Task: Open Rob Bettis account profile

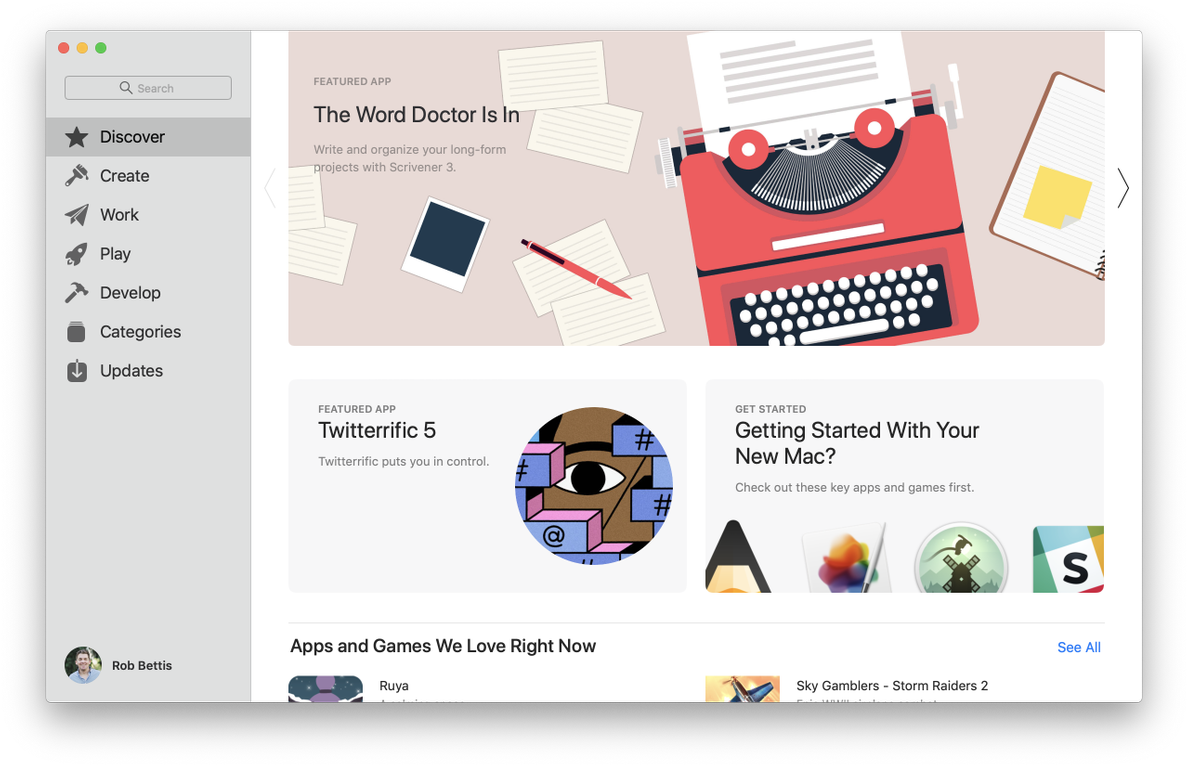Action: coord(119,665)
